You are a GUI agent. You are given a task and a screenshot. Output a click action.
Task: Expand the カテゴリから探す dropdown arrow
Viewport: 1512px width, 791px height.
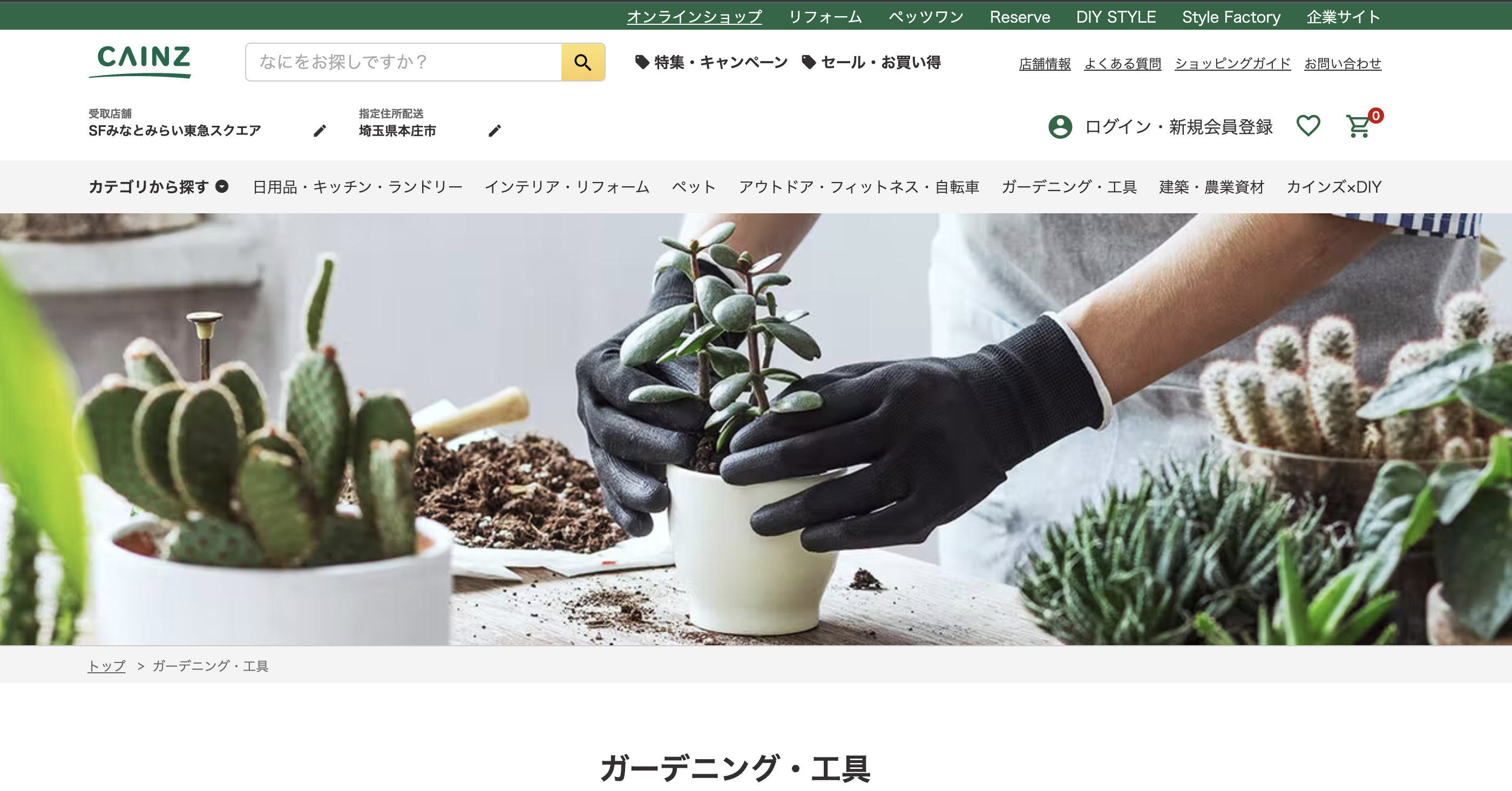coord(222,186)
